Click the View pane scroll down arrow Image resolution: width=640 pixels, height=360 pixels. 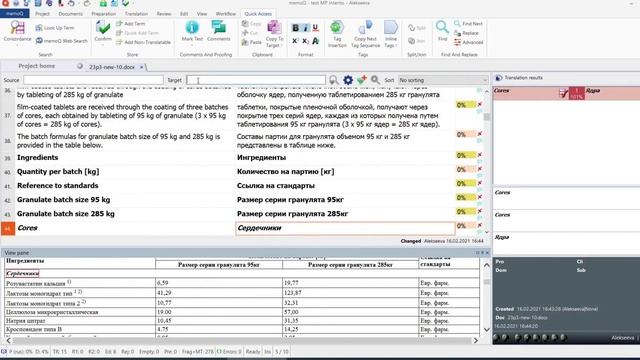(487, 330)
